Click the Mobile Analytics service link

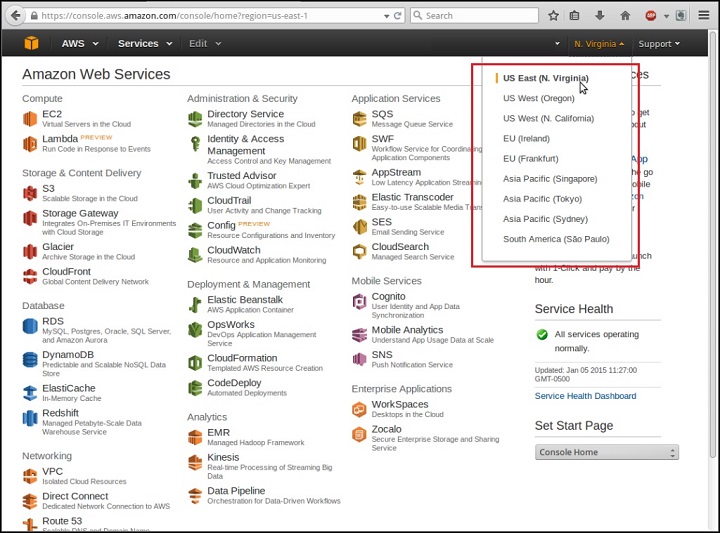click(x=407, y=330)
